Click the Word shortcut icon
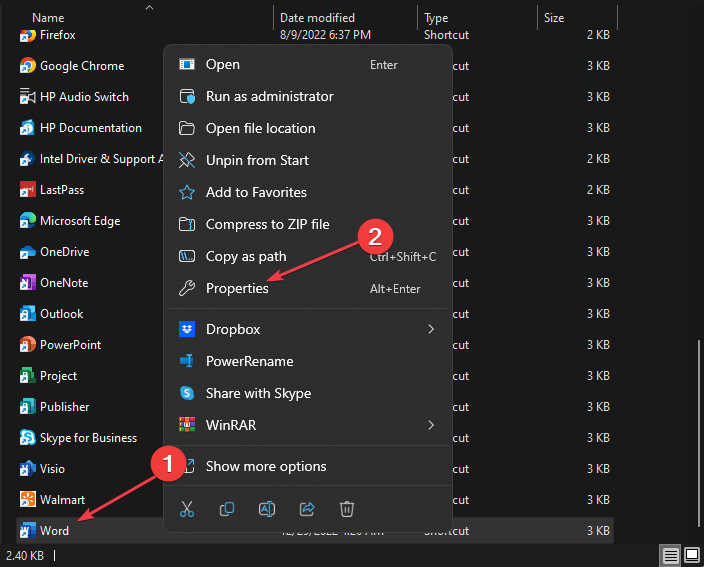704x567 pixels. click(27, 531)
